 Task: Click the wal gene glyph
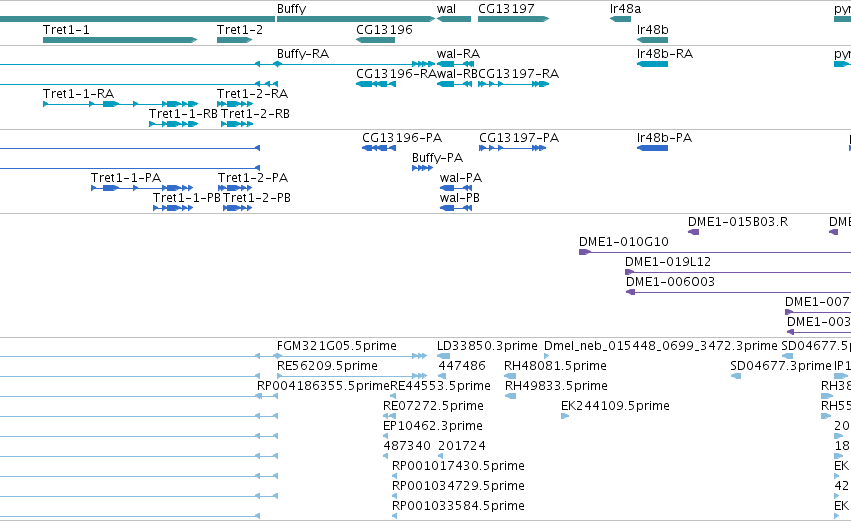click(454, 19)
